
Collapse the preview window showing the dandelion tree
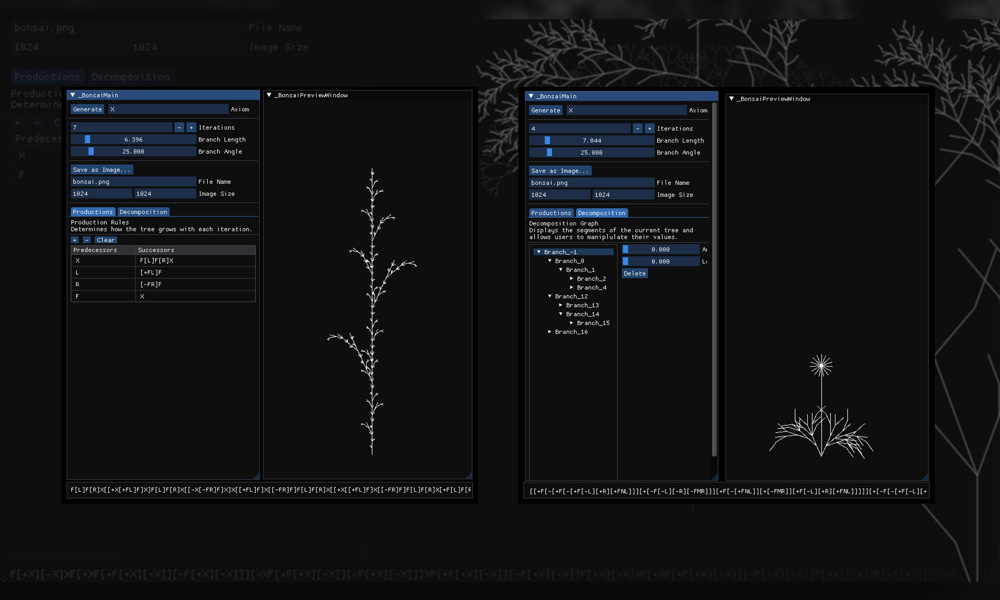click(732, 99)
